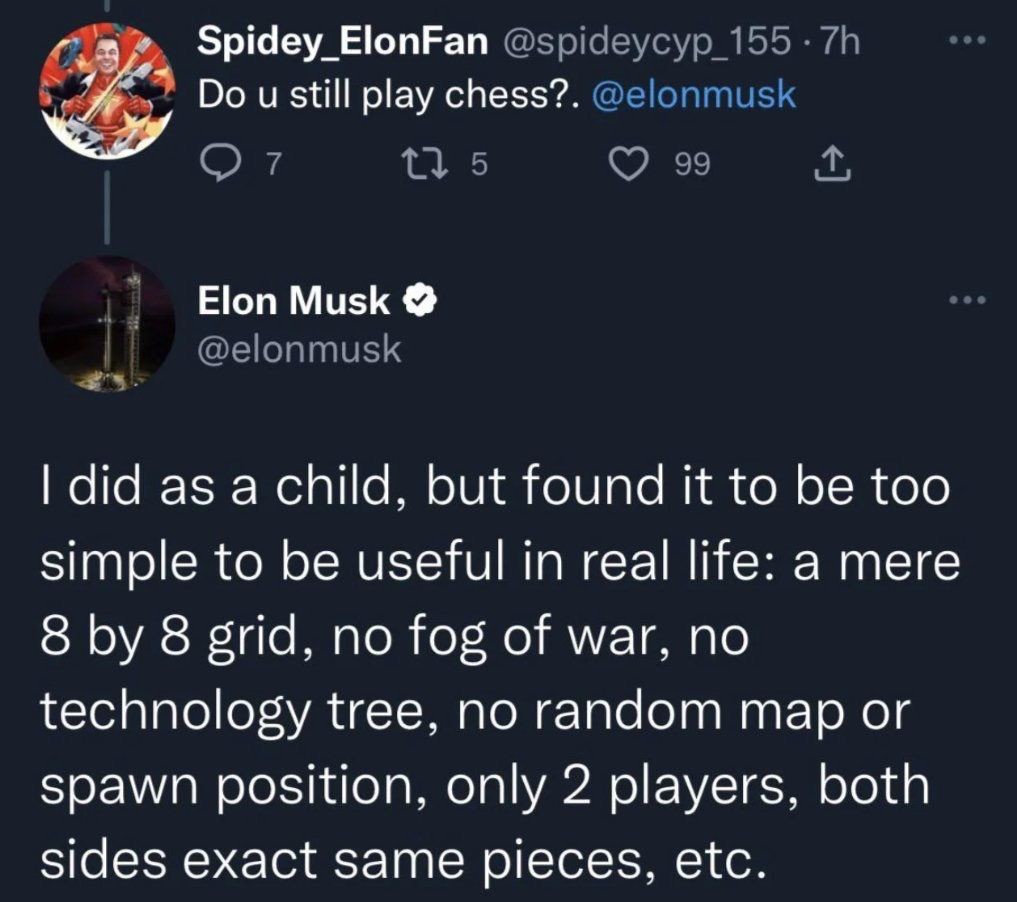Click the @elonmusk mention link

click(693, 95)
